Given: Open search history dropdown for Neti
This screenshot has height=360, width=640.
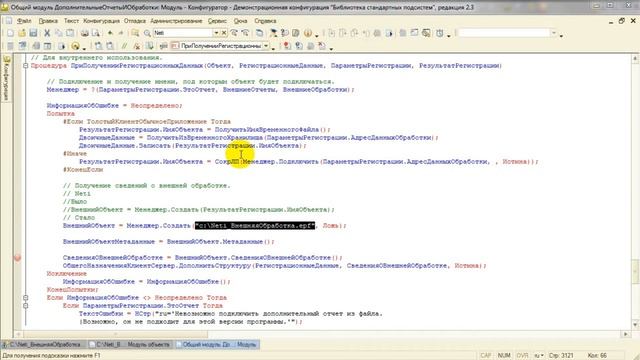Looking at the screenshot, I should coord(216,33).
